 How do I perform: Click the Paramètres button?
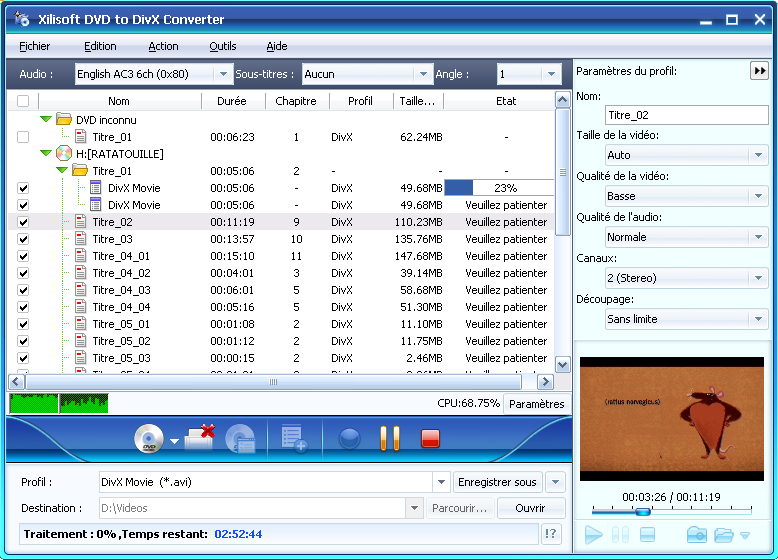[x=537, y=404]
